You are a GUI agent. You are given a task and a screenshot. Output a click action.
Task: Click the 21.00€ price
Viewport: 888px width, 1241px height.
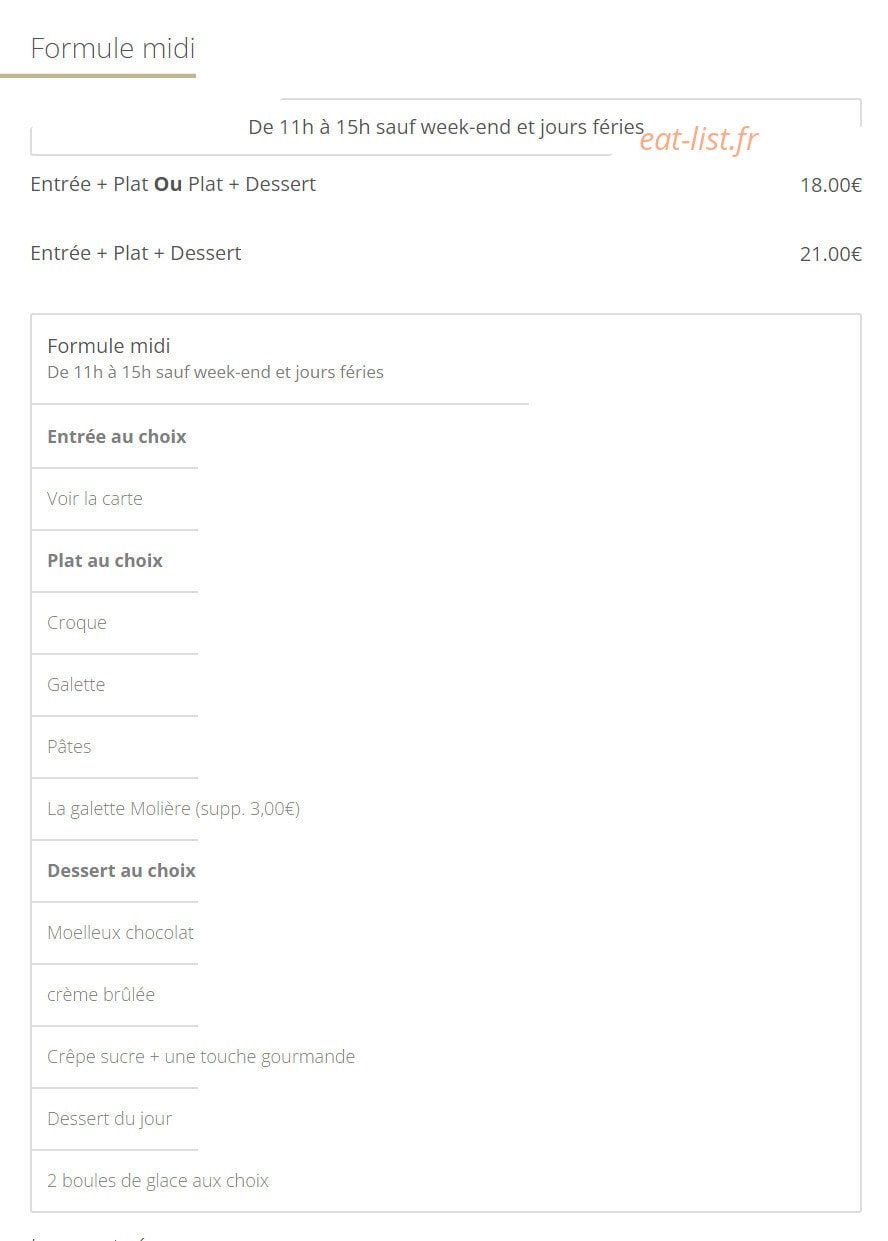pyautogui.click(x=831, y=254)
